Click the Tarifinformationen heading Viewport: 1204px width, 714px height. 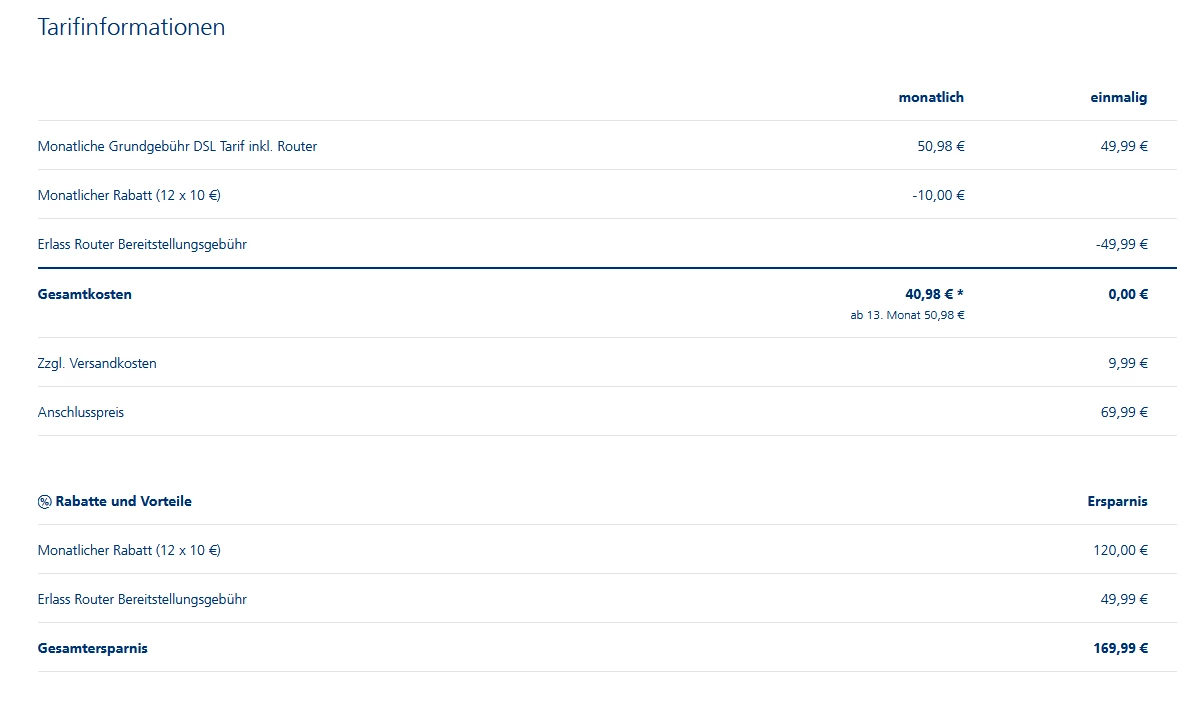click(x=131, y=27)
